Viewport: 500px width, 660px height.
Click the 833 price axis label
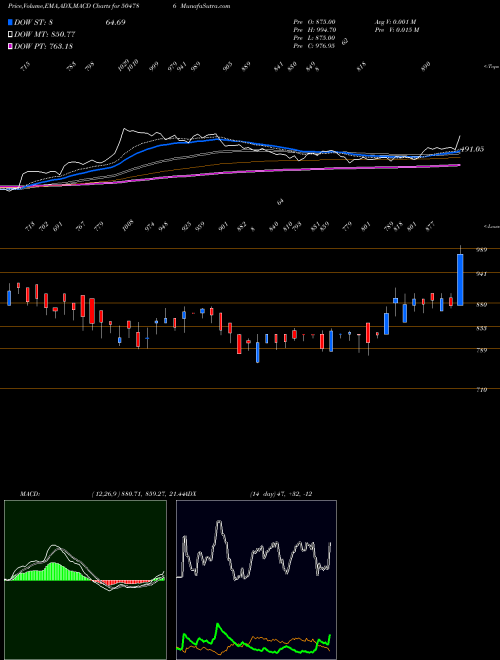pos(481,328)
